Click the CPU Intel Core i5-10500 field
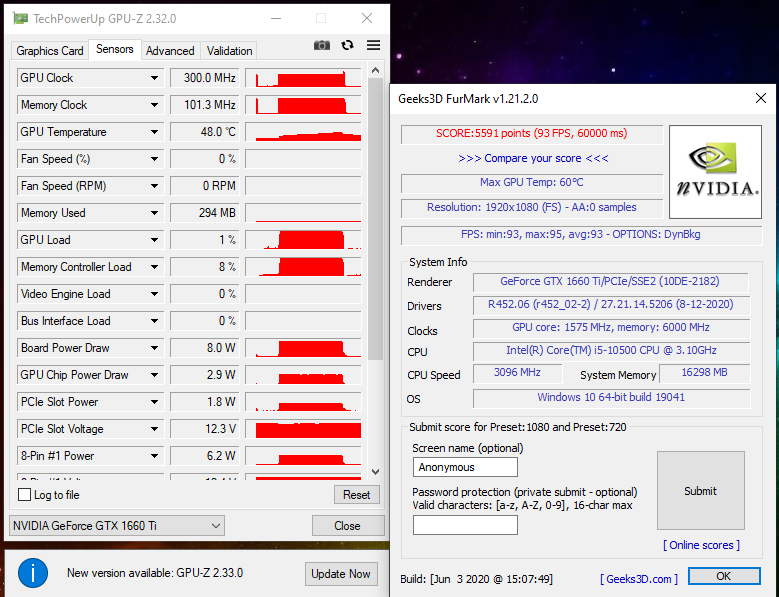 611,351
